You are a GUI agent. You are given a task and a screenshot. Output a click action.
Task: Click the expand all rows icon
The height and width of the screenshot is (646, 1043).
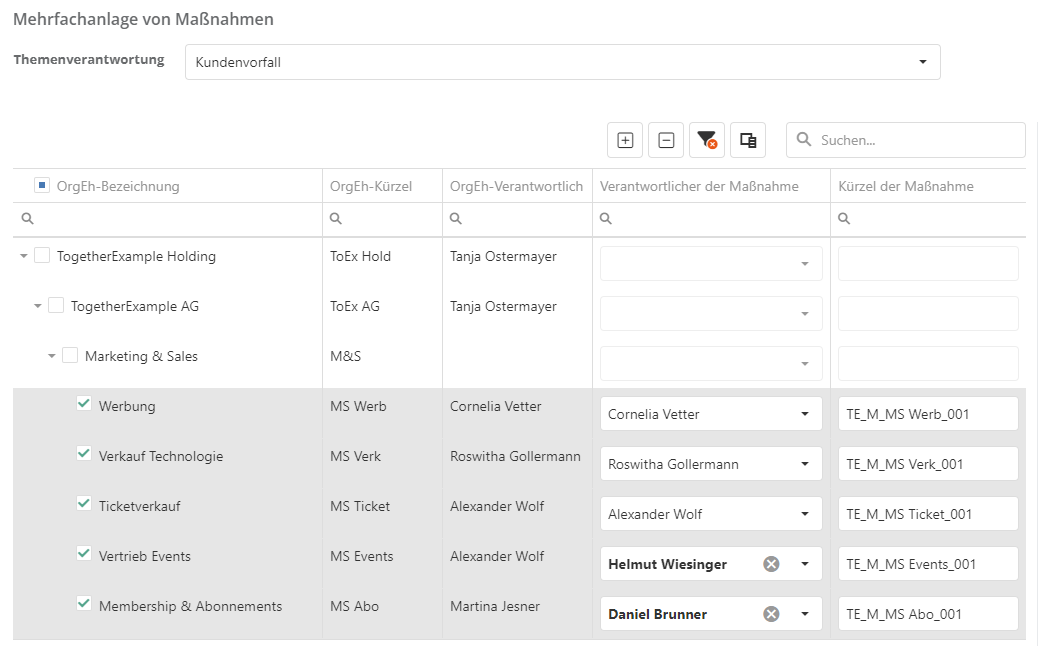625,140
